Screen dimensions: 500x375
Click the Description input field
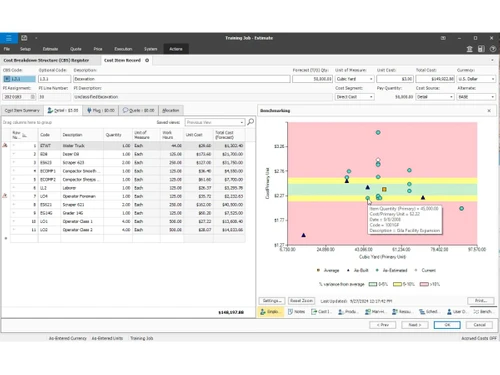[x=182, y=79]
